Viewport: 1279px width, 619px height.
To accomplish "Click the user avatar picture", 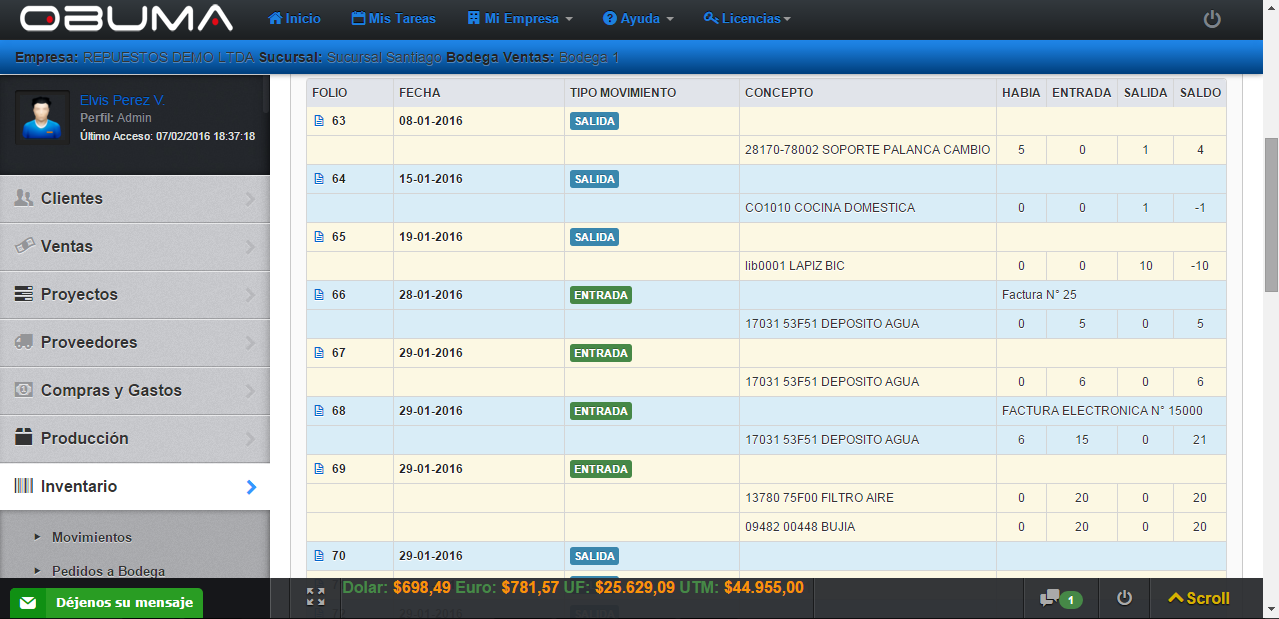I will (x=42, y=118).
